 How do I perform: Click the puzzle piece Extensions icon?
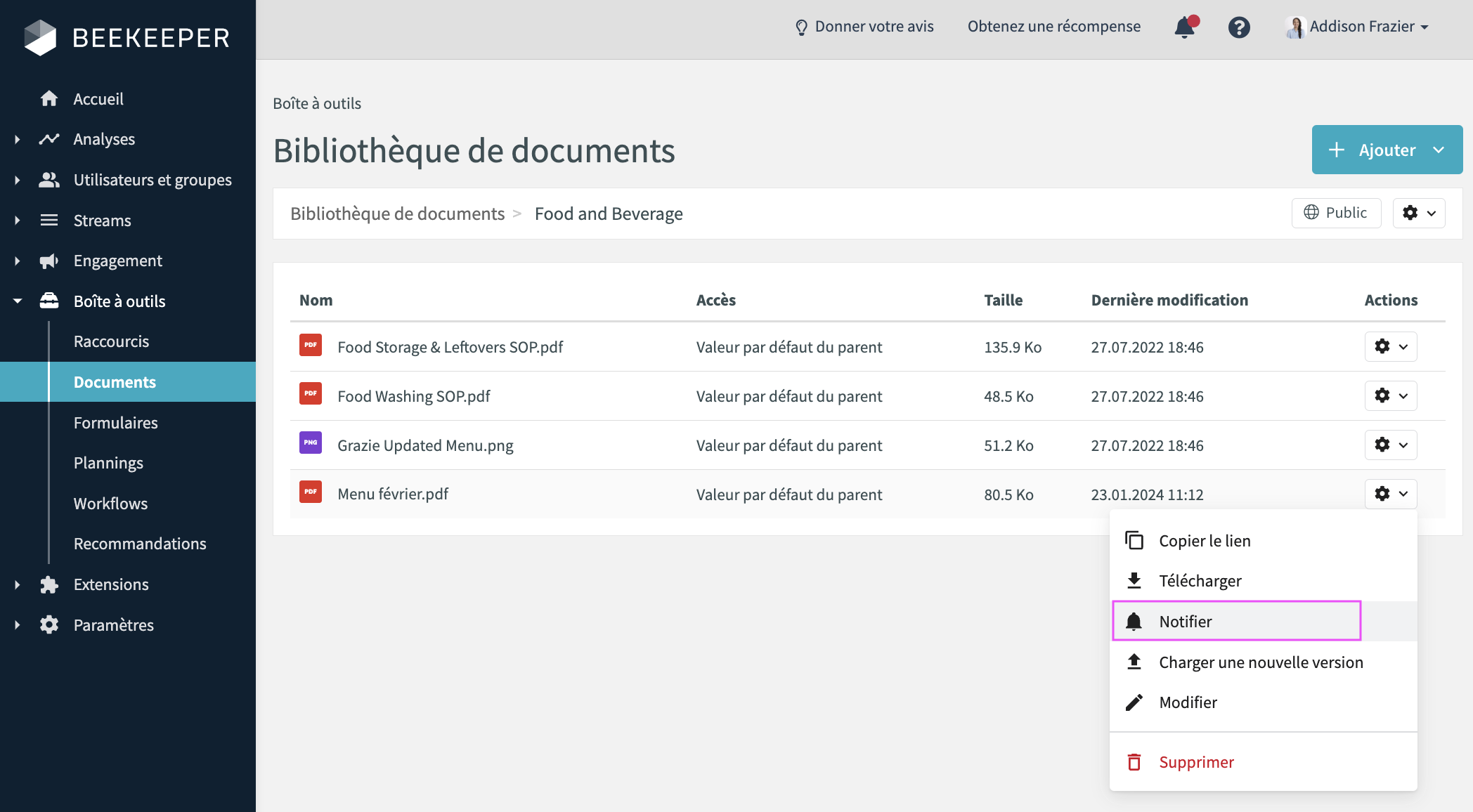(x=49, y=584)
